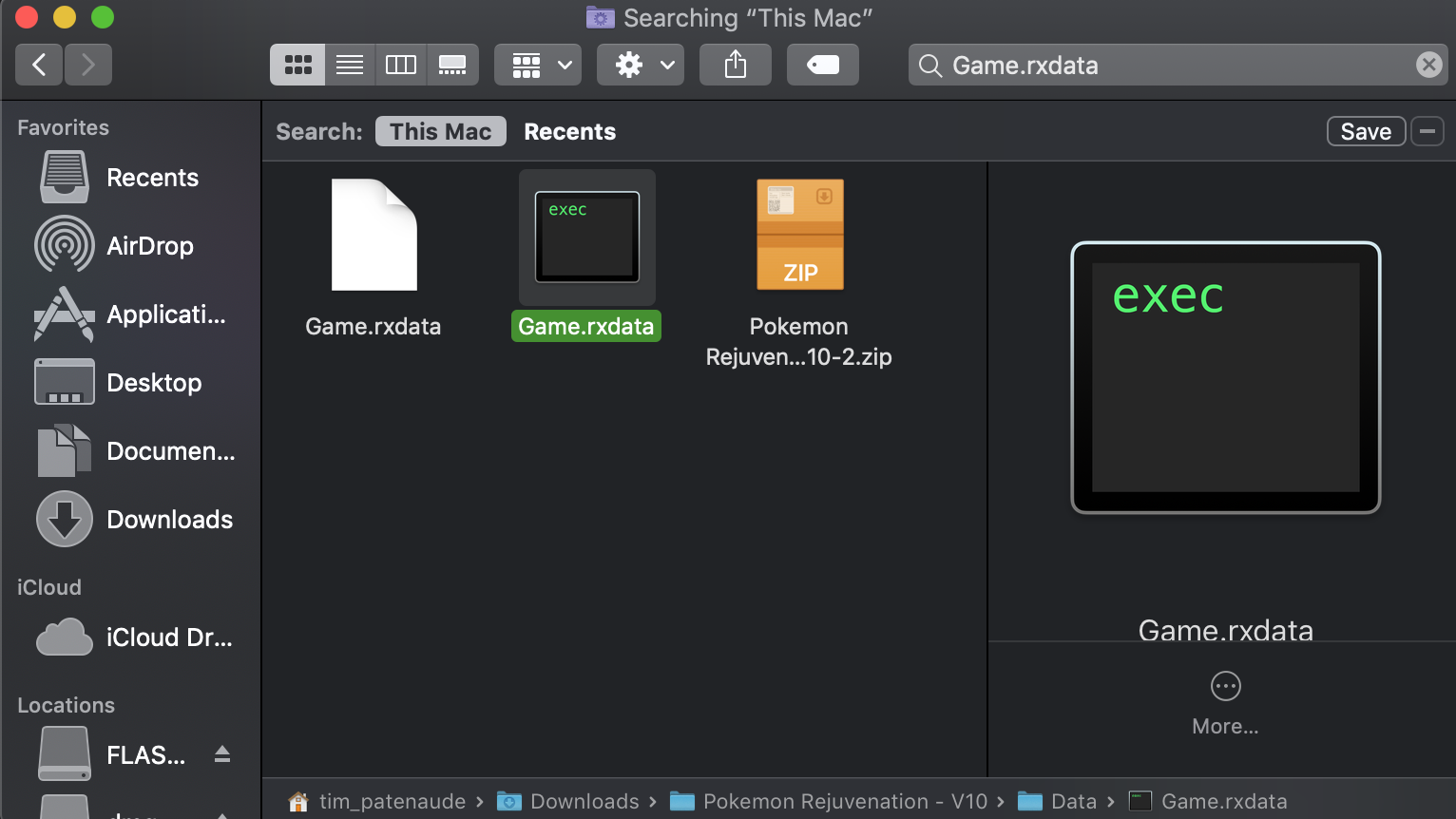Click inside the Game.rxdata search field

(x=1169, y=65)
